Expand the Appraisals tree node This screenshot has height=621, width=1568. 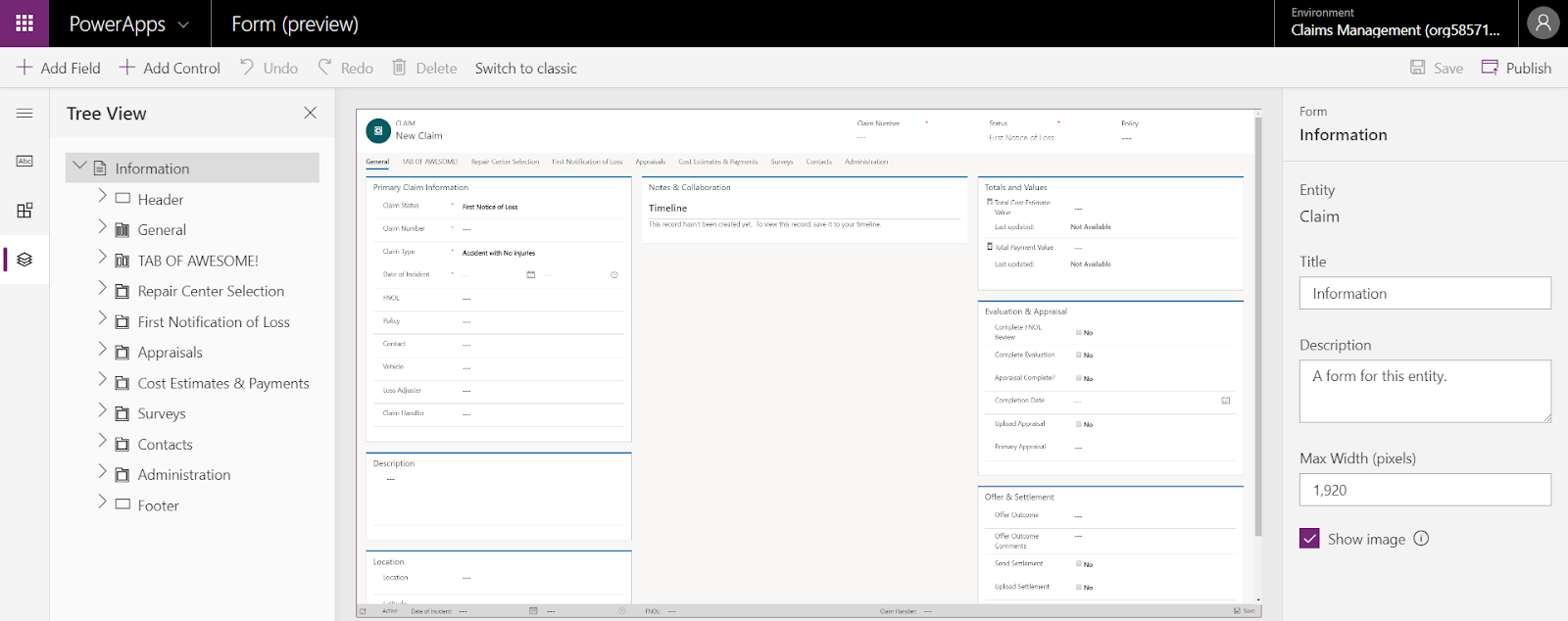102,349
